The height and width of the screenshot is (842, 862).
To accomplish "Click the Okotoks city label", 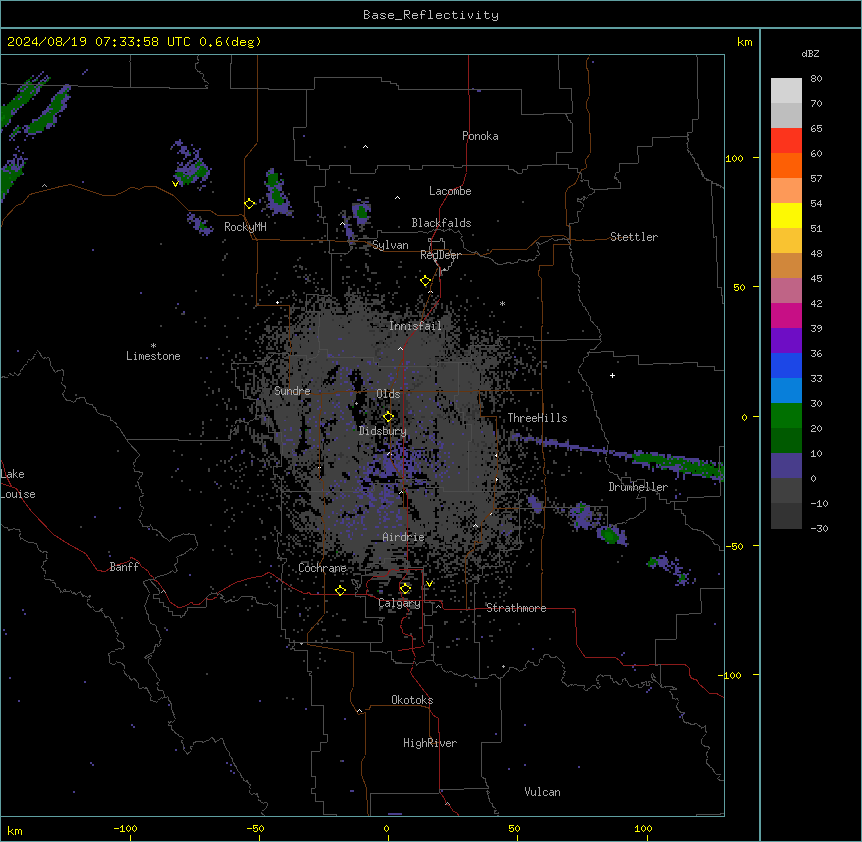I will [x=412, y=700].
